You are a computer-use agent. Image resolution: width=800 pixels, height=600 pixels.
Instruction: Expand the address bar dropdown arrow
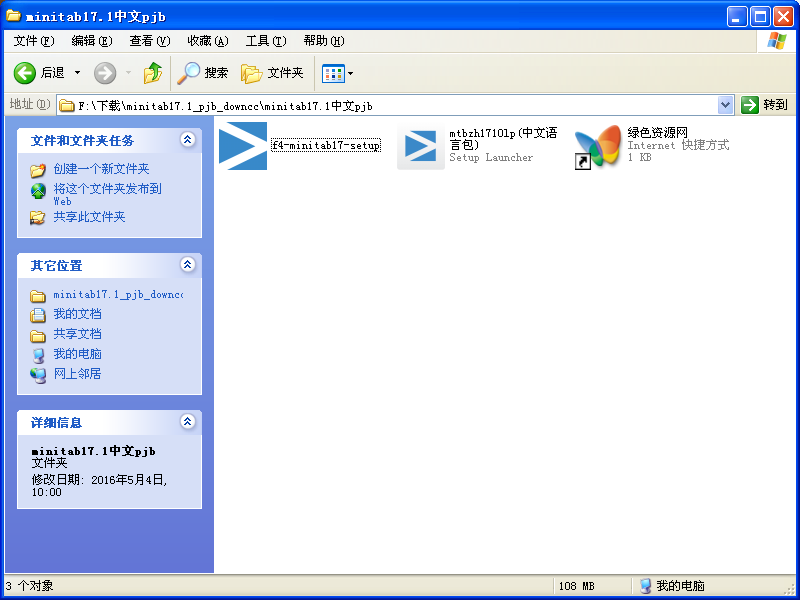725,106
